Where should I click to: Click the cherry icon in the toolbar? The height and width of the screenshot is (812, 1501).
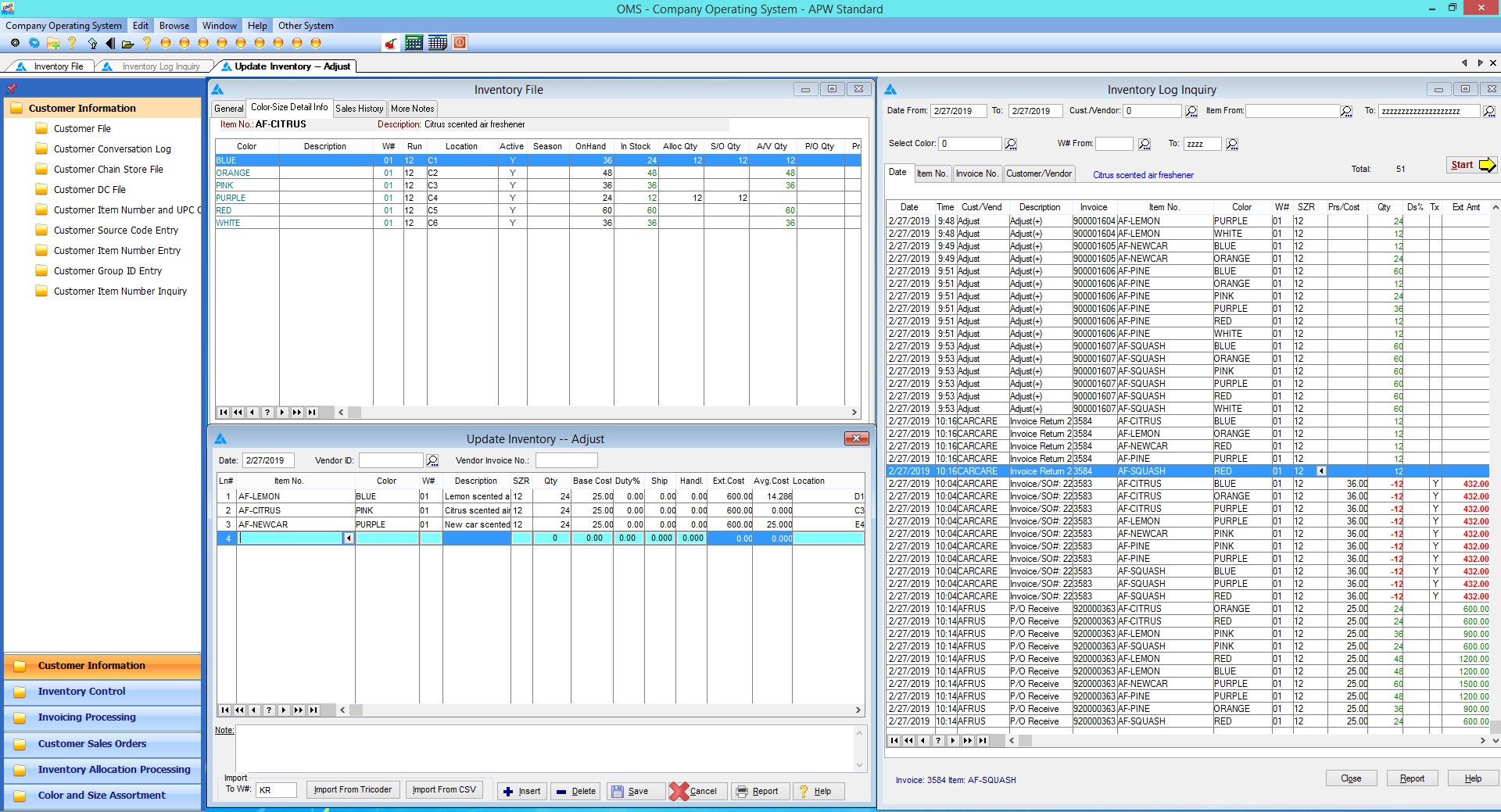pyautogui.click(x=391, y=43)
